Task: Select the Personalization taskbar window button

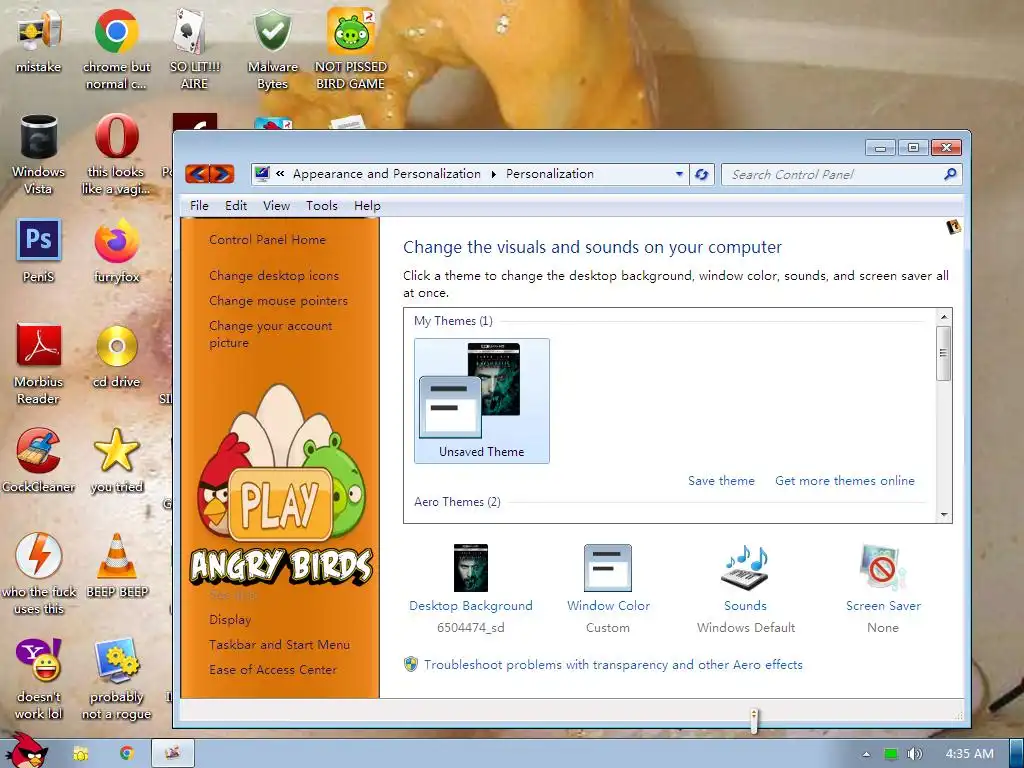Action: tap(173, 753)
